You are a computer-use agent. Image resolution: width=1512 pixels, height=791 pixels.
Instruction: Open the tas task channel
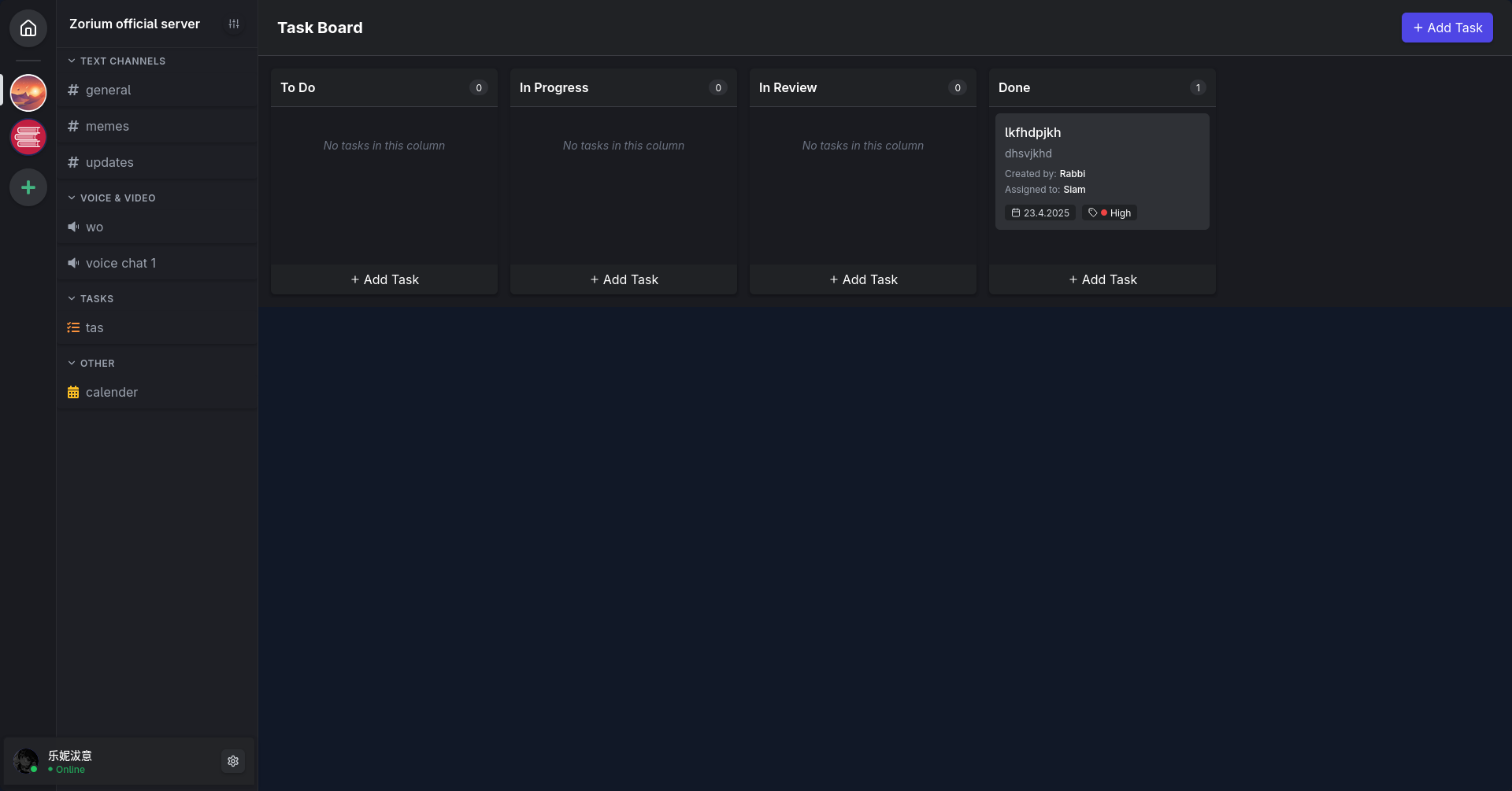(94, 327)
